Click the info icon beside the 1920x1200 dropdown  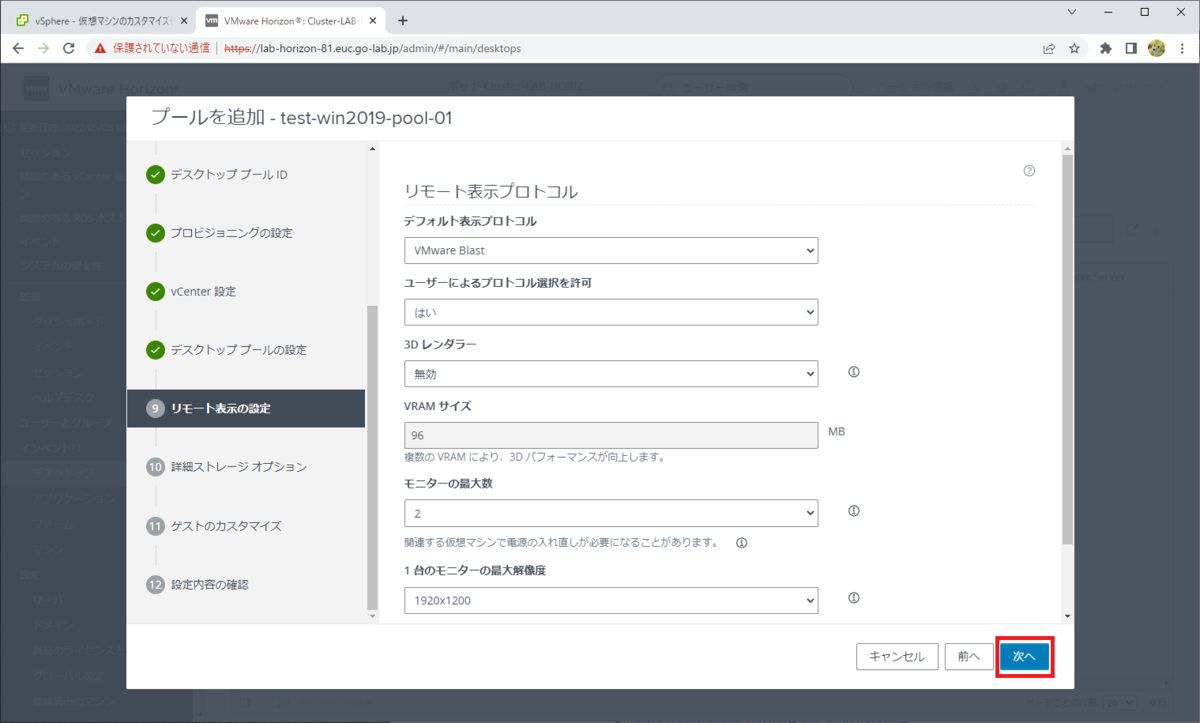coord(854,598)
